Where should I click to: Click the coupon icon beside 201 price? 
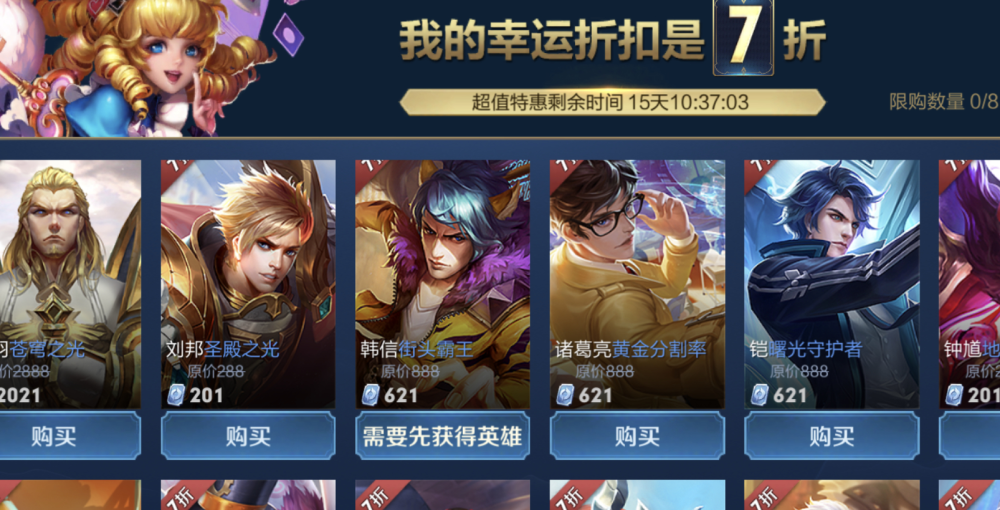point(176,395)
